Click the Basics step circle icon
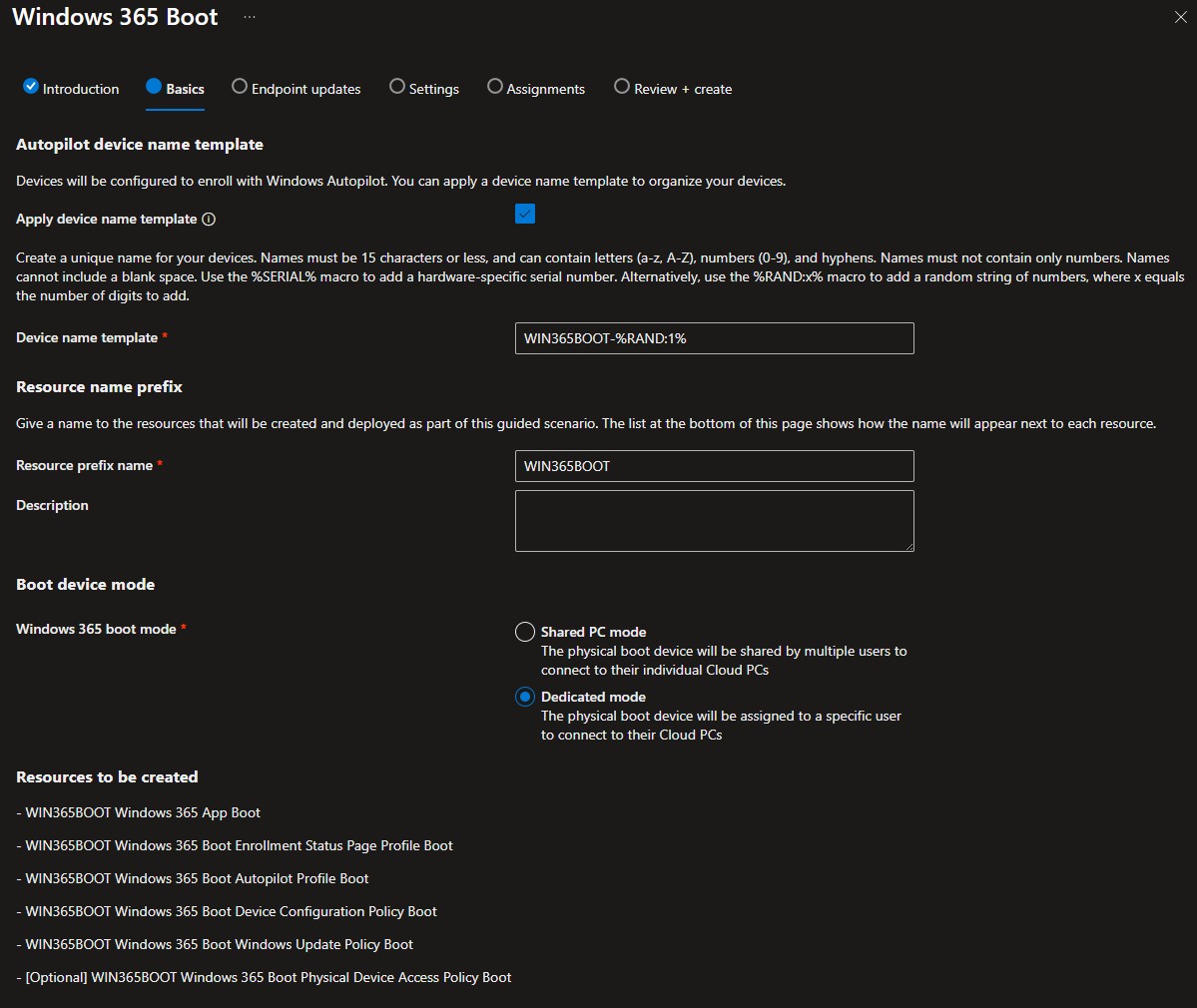Image resolution: width=1197 pixels, height=1008 pixels. click(154, 87)
